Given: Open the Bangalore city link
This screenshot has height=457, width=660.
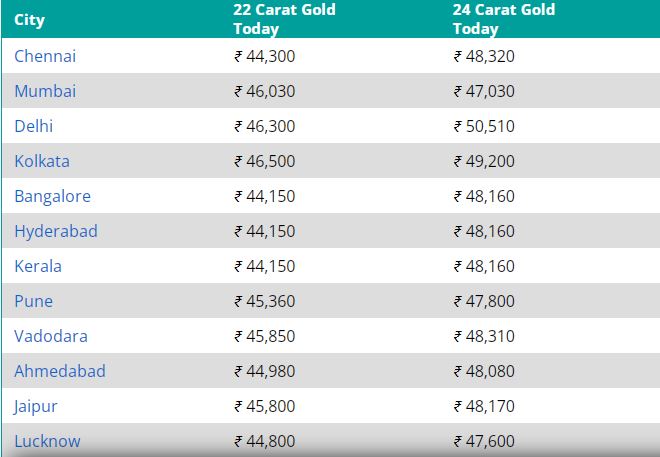Looking at the screenshot, I should (53, 196).
